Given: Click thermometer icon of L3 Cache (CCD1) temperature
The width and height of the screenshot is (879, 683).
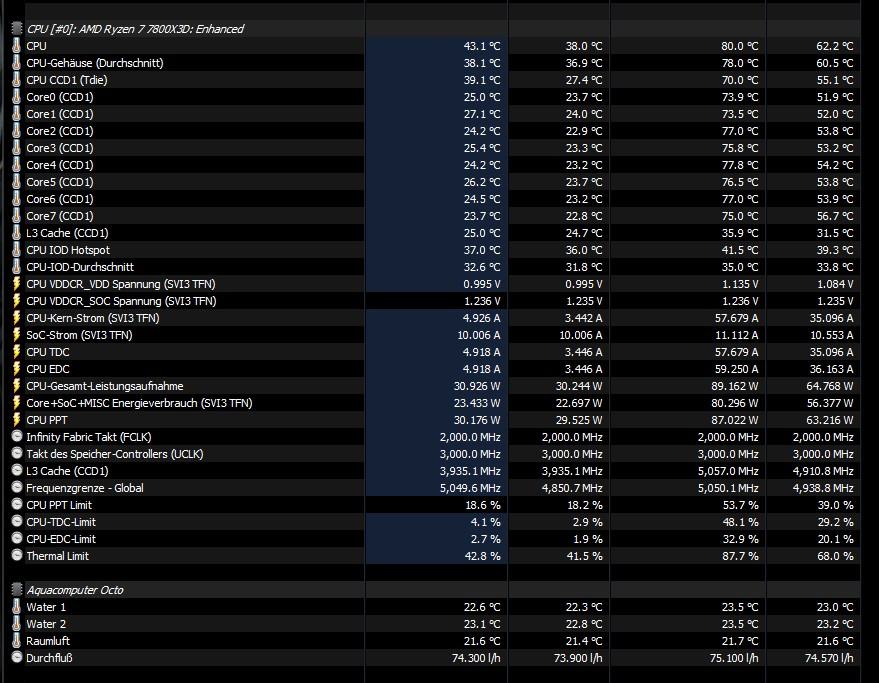Looking at the screenshot, I should (x=17, y=233).
